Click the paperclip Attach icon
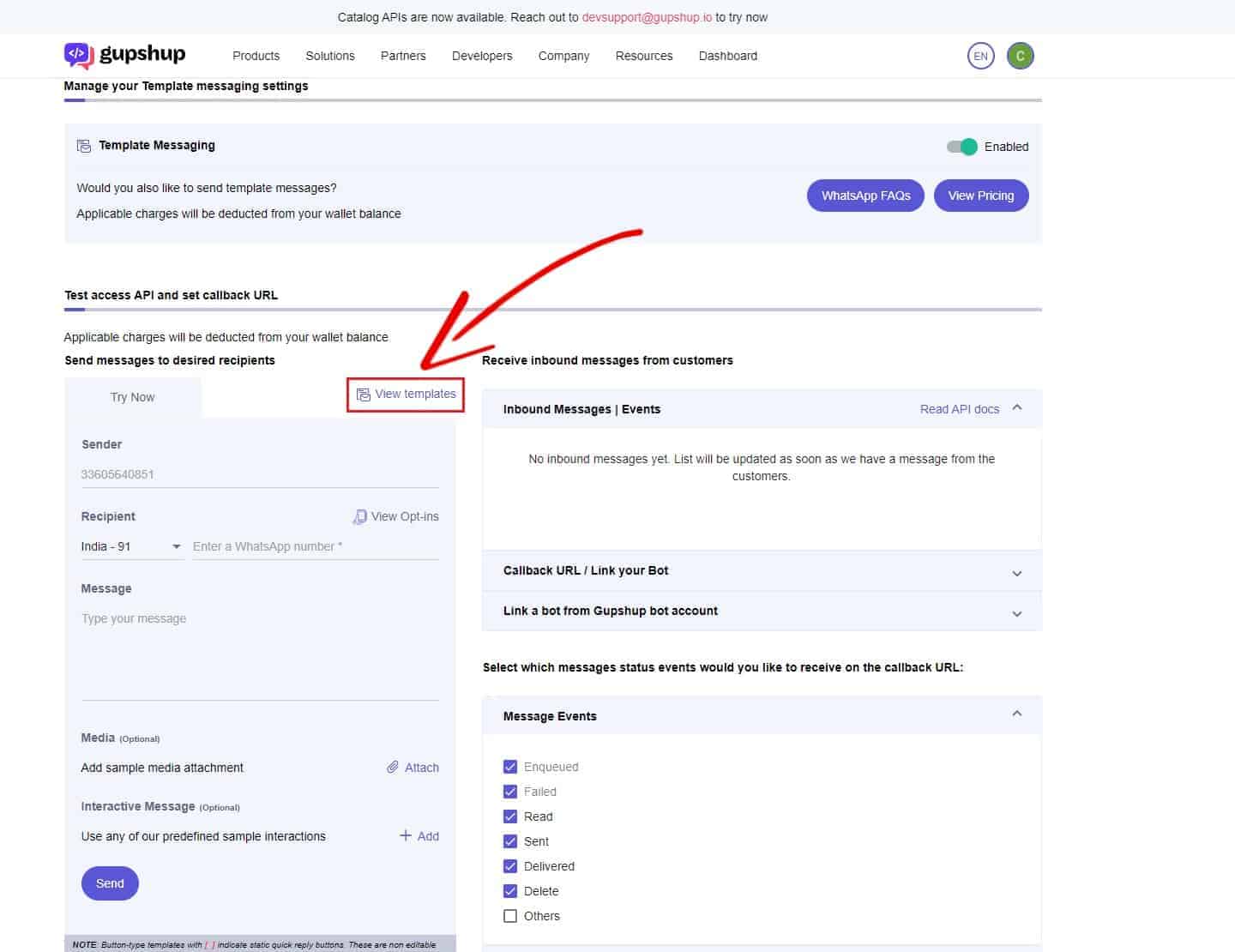This screenshot has height=952, width=1235. click(x=393, y=767)
